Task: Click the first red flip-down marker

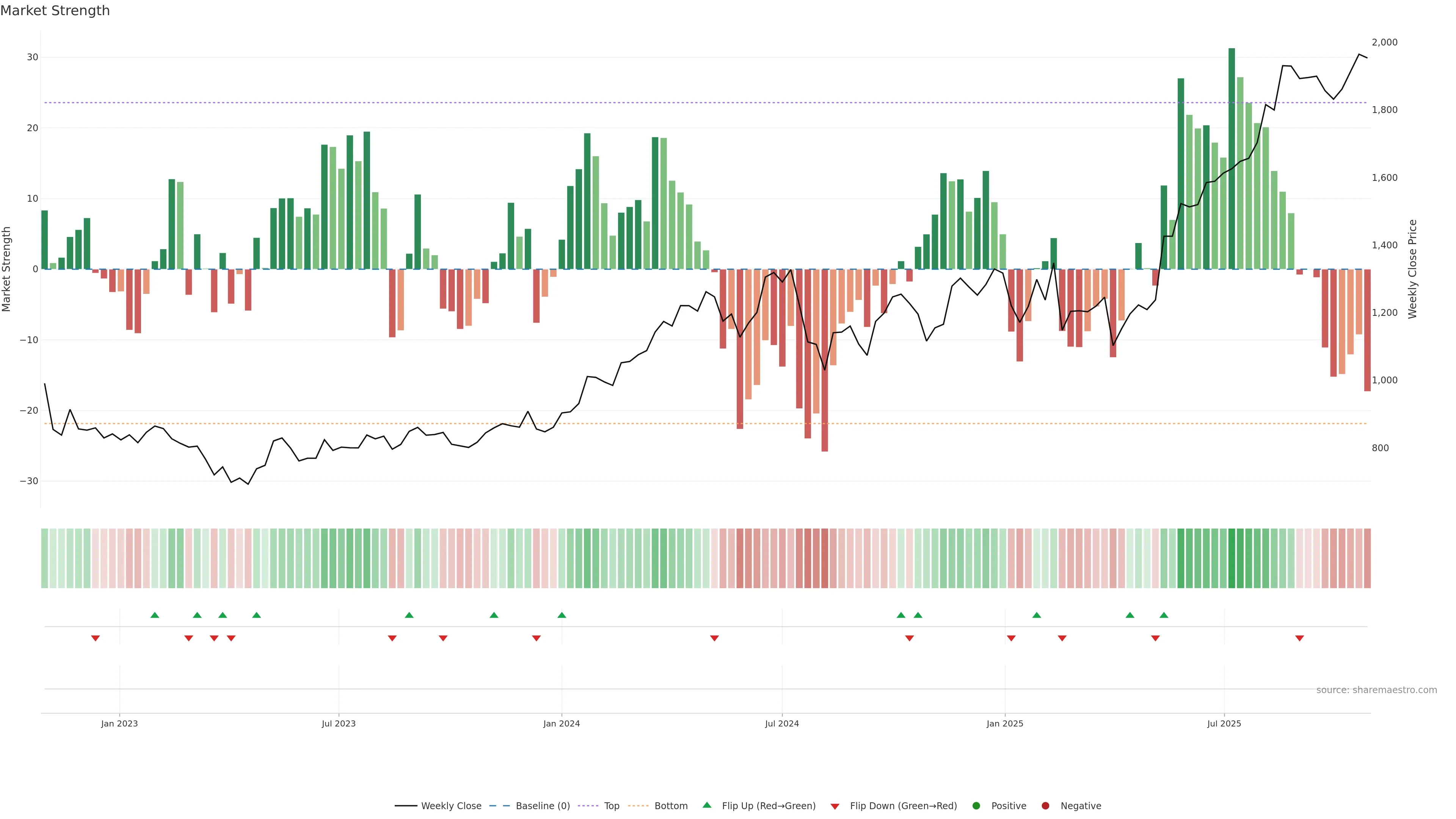Action: tap(96, 638)
